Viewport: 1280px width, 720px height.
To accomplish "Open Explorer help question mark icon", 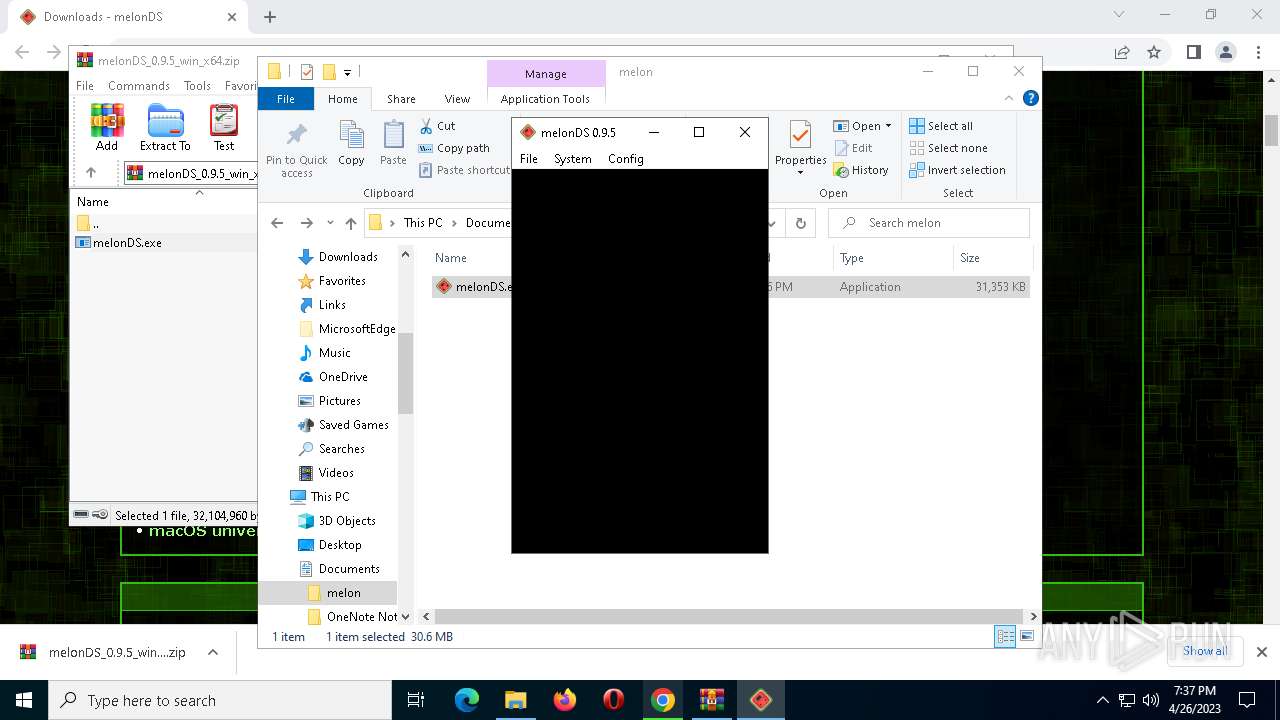I will [x=1031, y=98].
